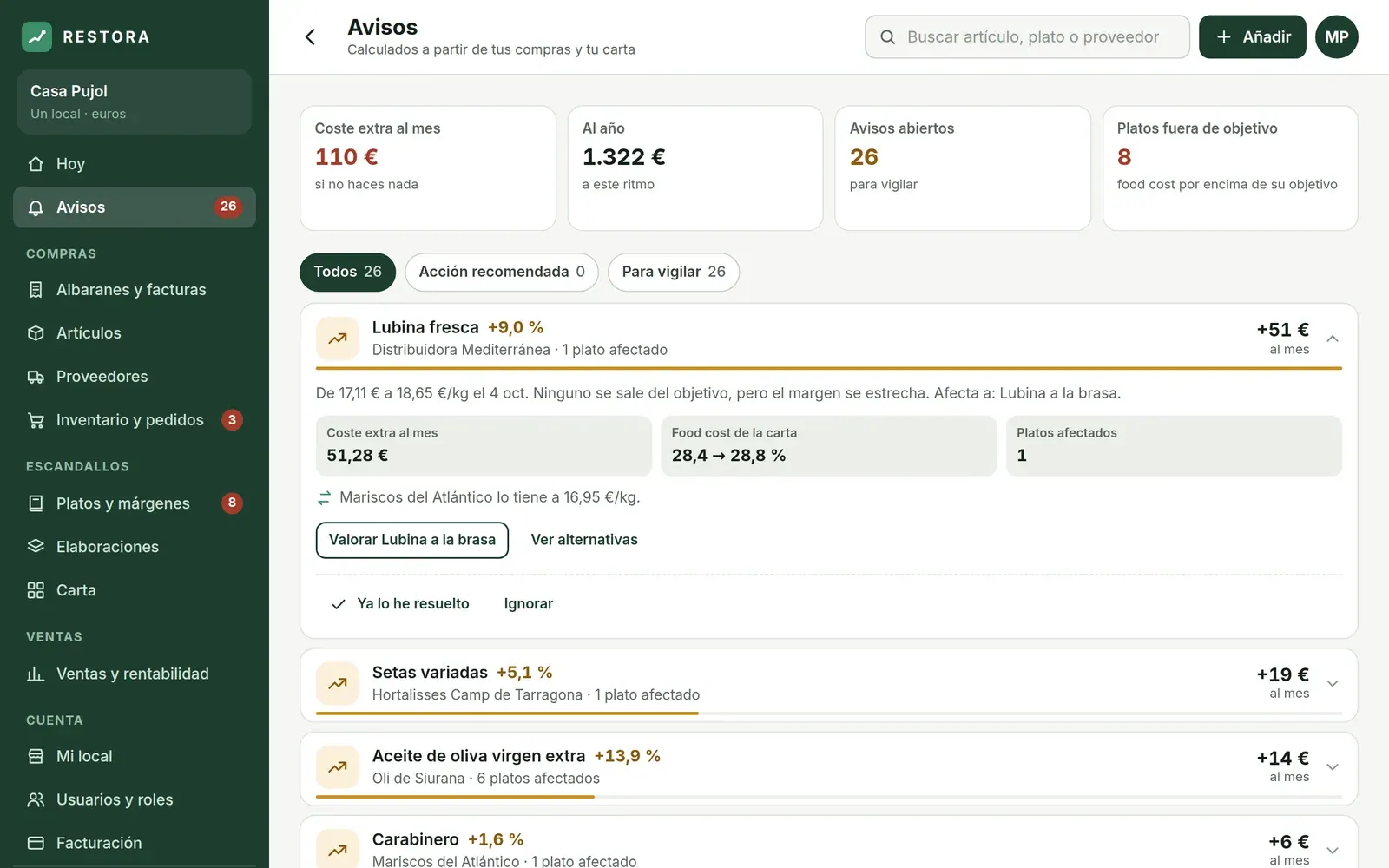Click the bell icon next to Avisos
The width and height of the screenshot is (1389, 868).
coord(36,207)
